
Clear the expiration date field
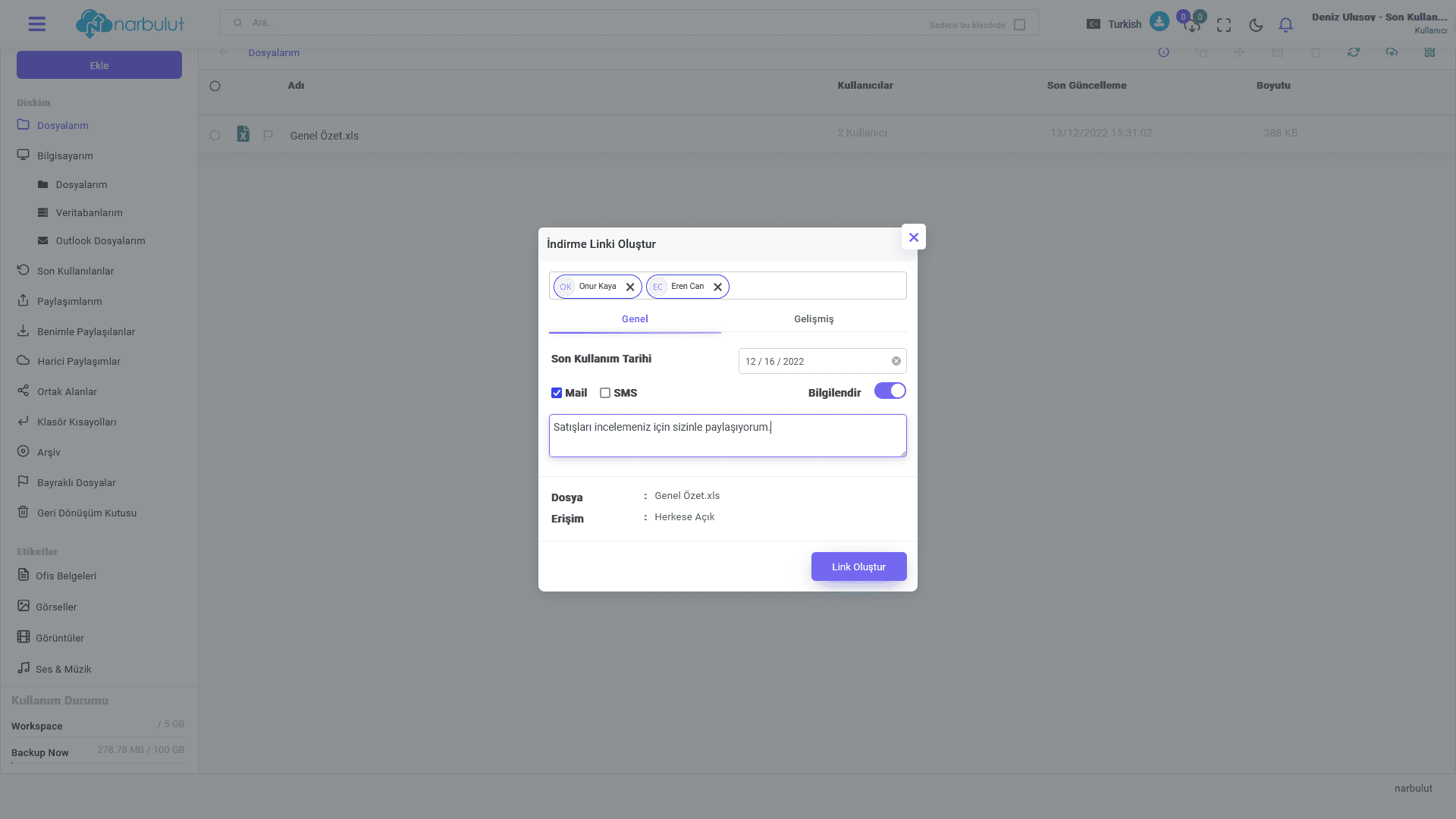click(896, 361)
